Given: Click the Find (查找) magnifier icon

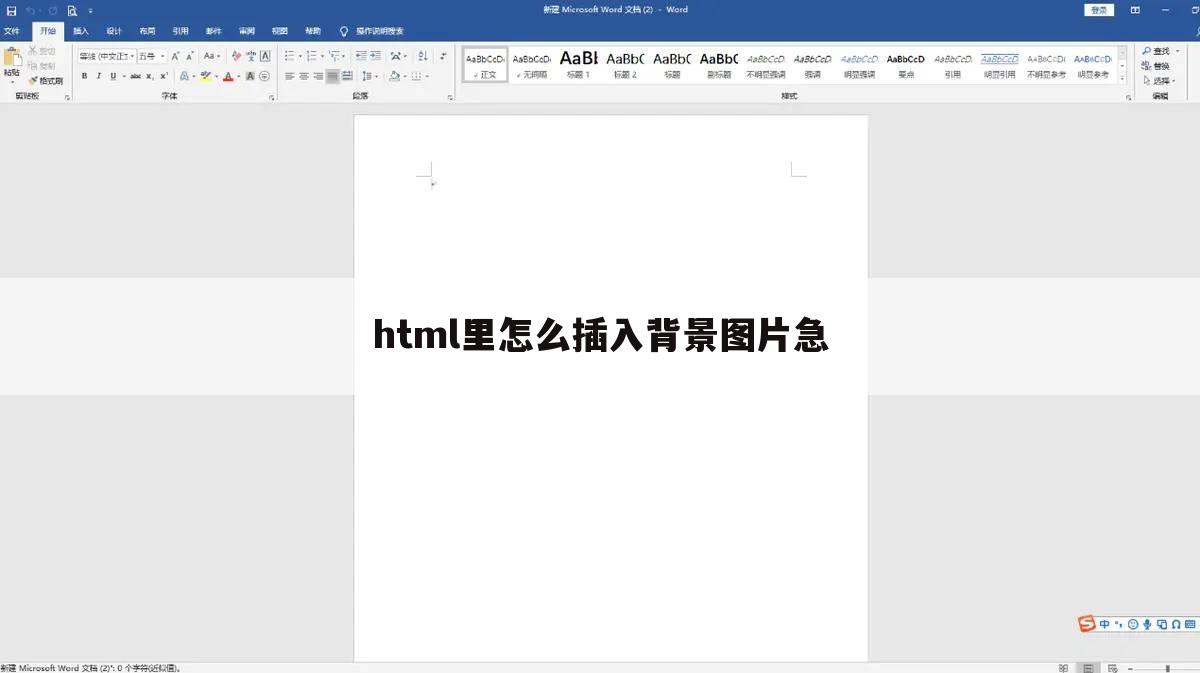Looking at the screenshot, I should pos(1146,50).
